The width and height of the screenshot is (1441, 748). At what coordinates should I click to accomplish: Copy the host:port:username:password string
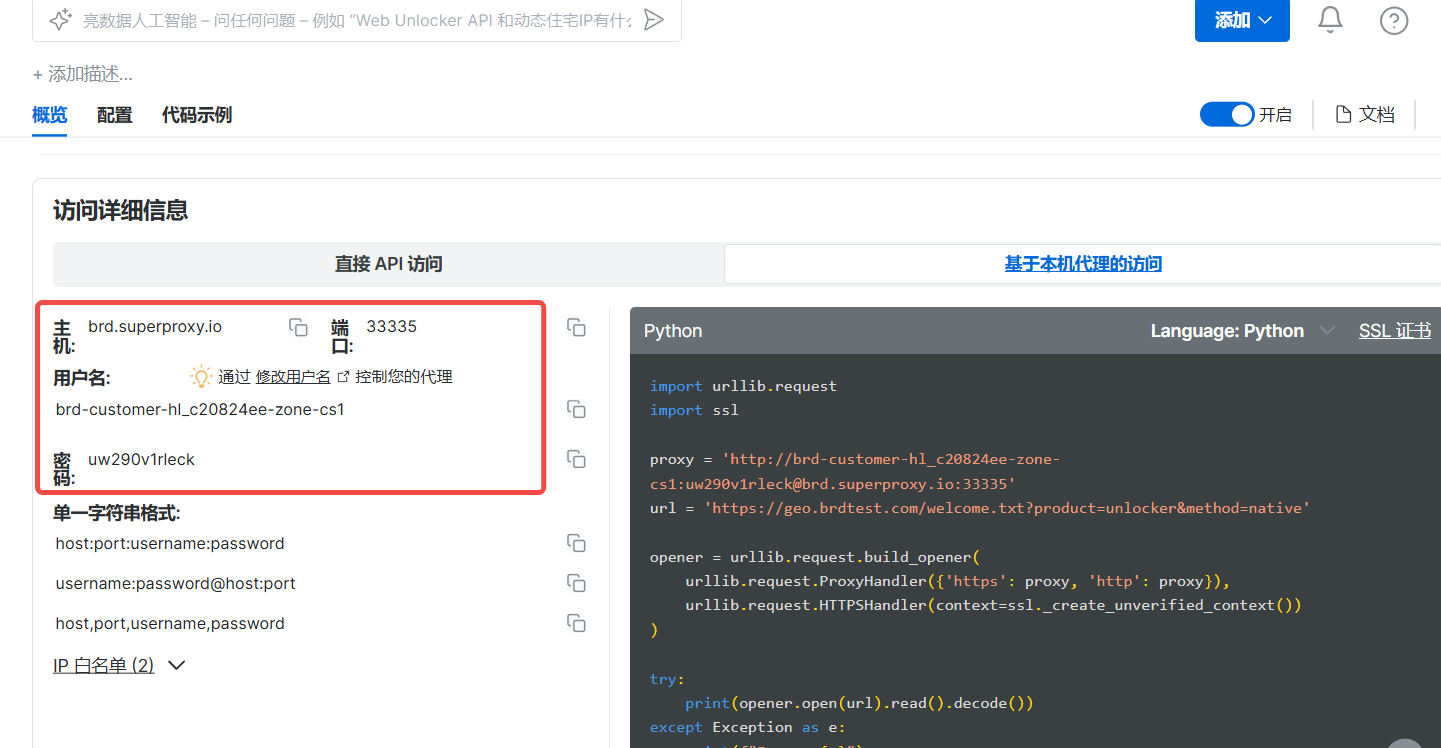point(576,543)
